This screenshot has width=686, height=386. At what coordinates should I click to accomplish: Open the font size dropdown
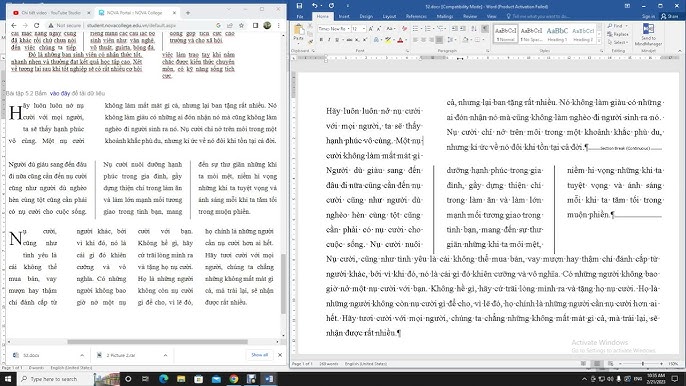pos(364,28)
